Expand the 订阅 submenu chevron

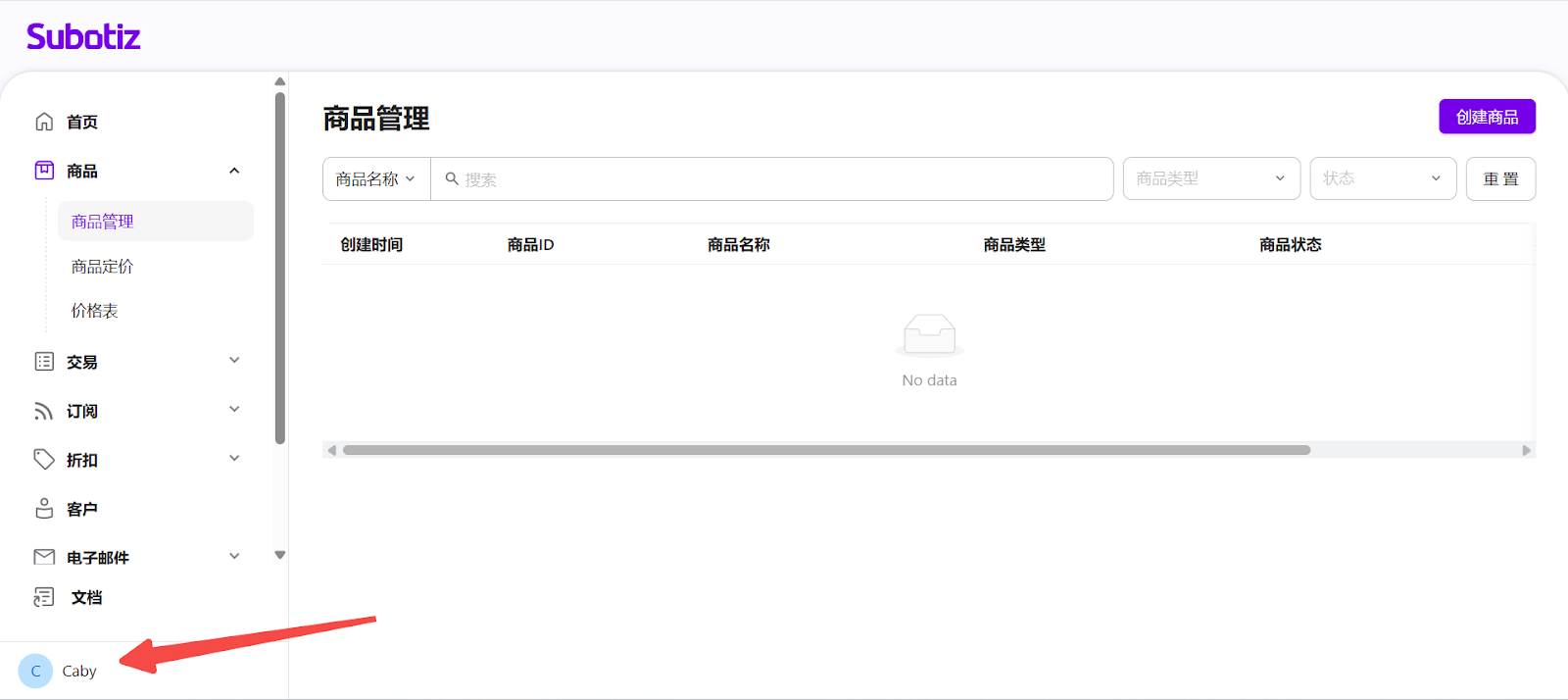[234, 410]
